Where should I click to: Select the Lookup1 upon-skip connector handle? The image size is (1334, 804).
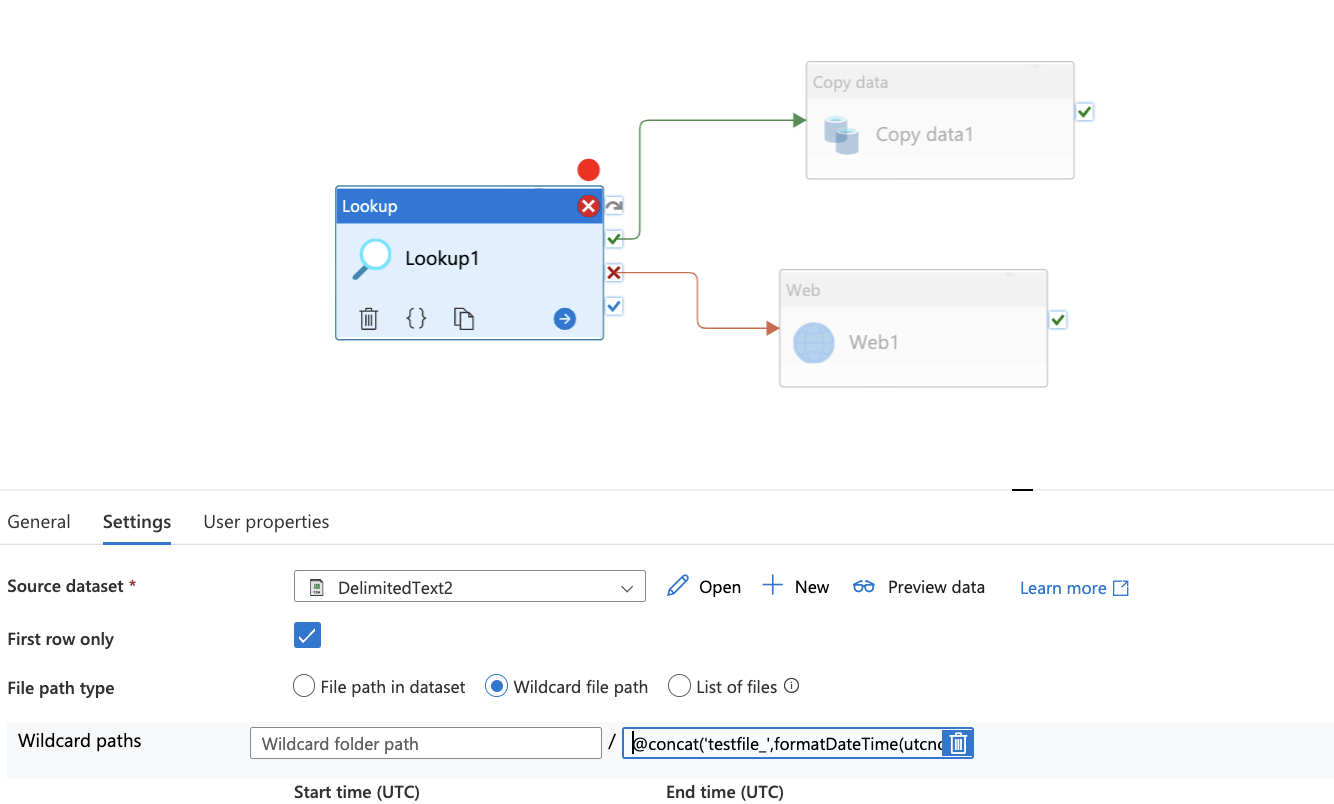tap(614, 206)
